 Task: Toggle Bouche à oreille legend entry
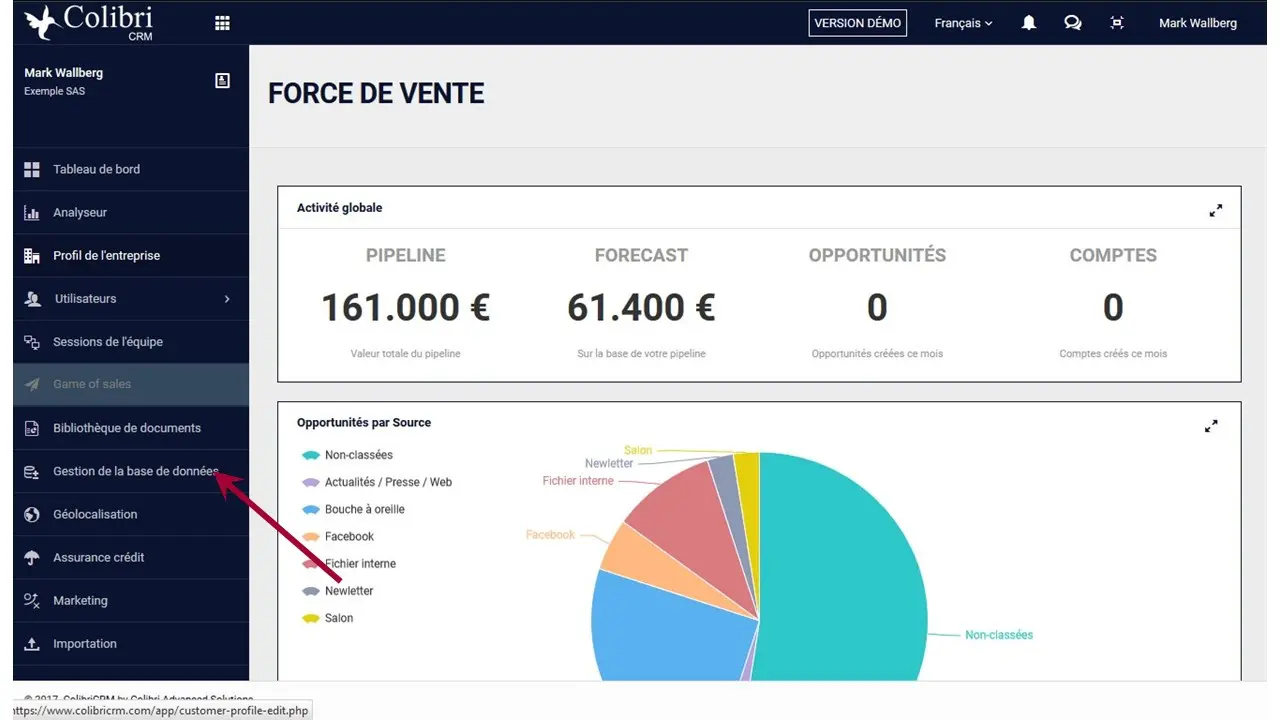[354, 509]
